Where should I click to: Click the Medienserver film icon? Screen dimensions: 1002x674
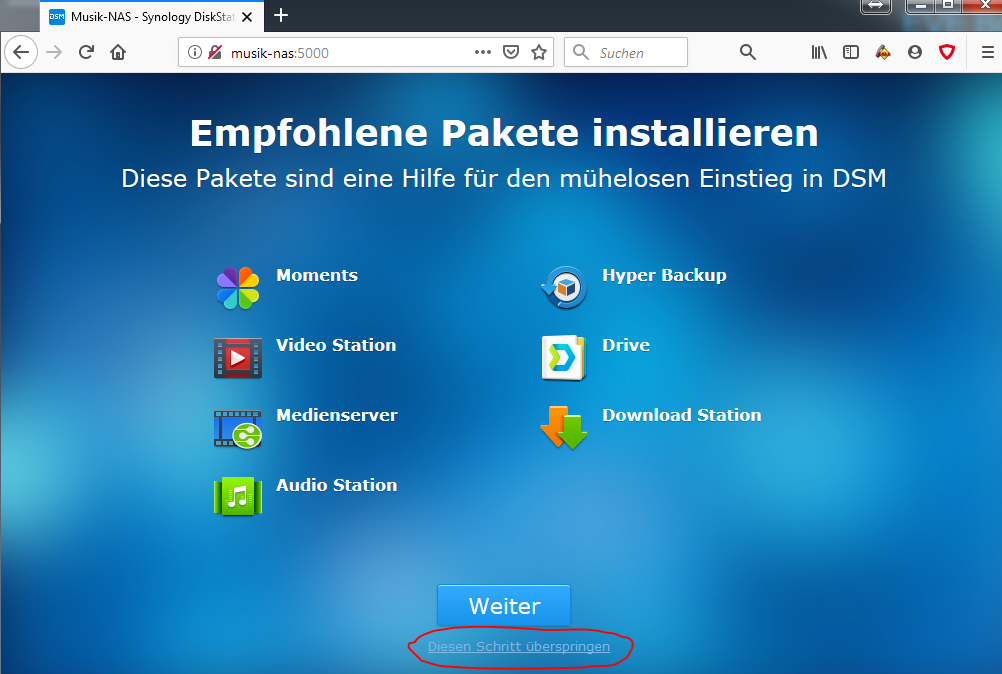pyautogui.click(x=238, y=429)
